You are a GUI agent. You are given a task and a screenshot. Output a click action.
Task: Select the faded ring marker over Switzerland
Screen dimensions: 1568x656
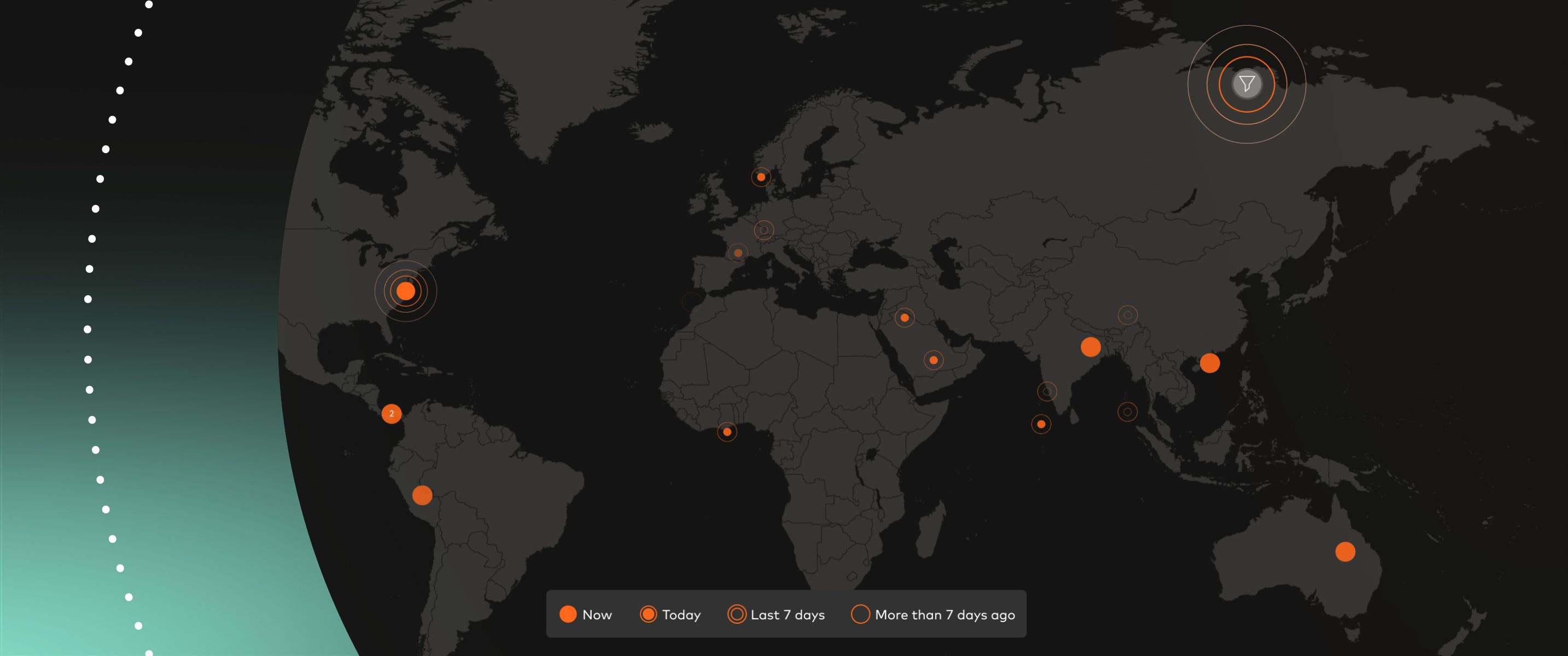(764, 230)
